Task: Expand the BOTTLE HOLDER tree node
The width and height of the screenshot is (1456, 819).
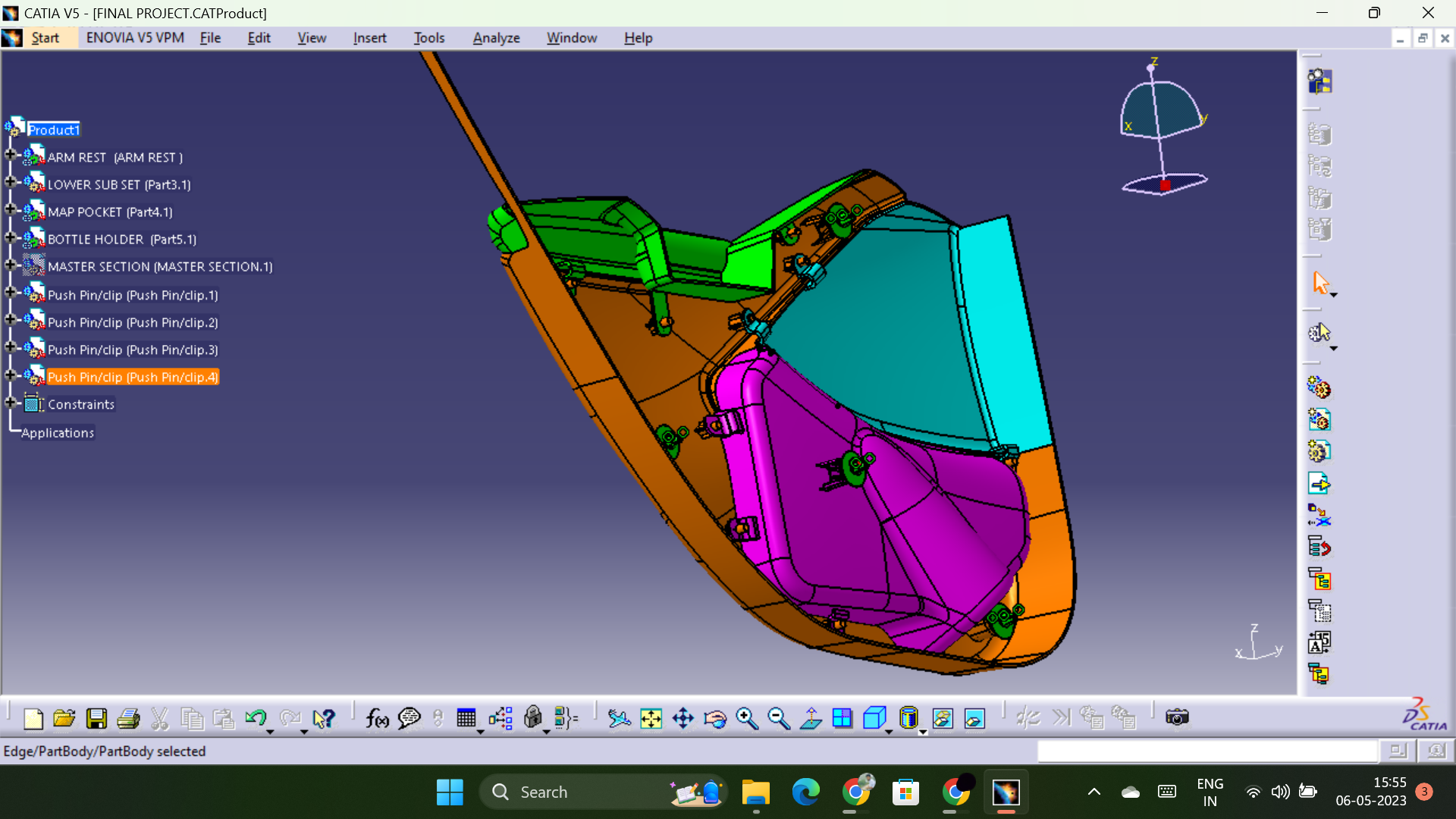Action: point(10,237)
